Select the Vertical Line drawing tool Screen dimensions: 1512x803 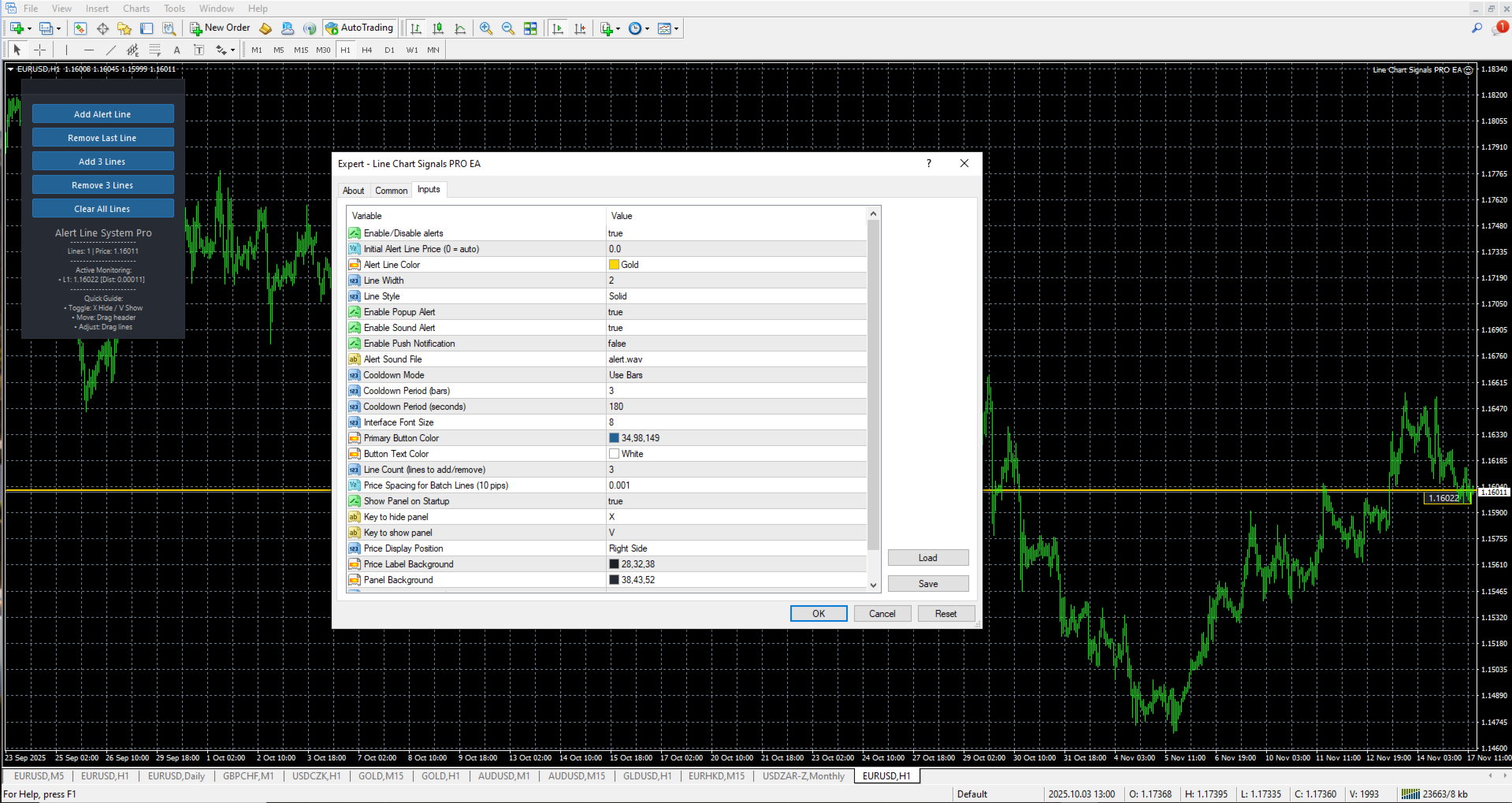[x=67, y=50]
